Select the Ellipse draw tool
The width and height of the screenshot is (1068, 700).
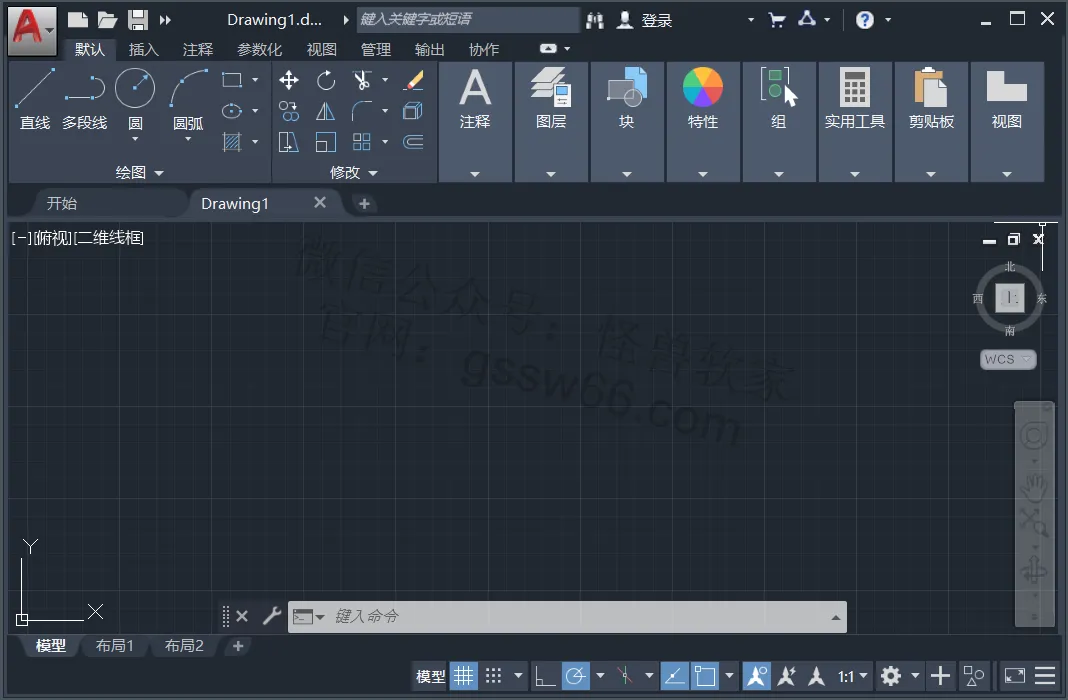(232, 110)
